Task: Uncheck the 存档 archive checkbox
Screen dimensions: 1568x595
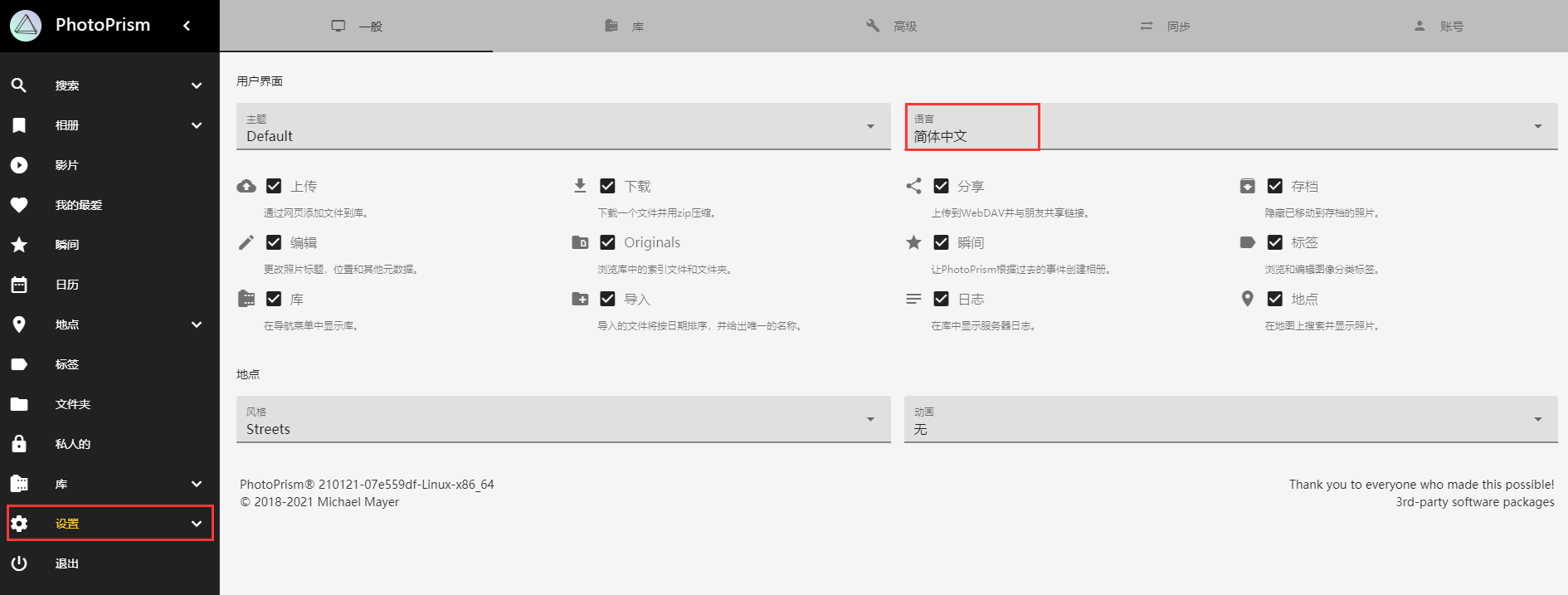Action: pyautogui.click(x=1275, y=186)
